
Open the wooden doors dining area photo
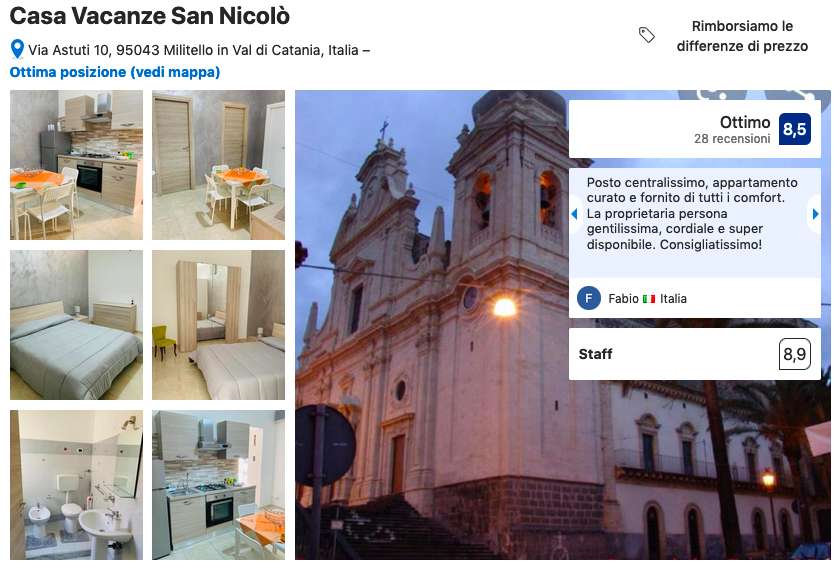click(x=219, y=165)
